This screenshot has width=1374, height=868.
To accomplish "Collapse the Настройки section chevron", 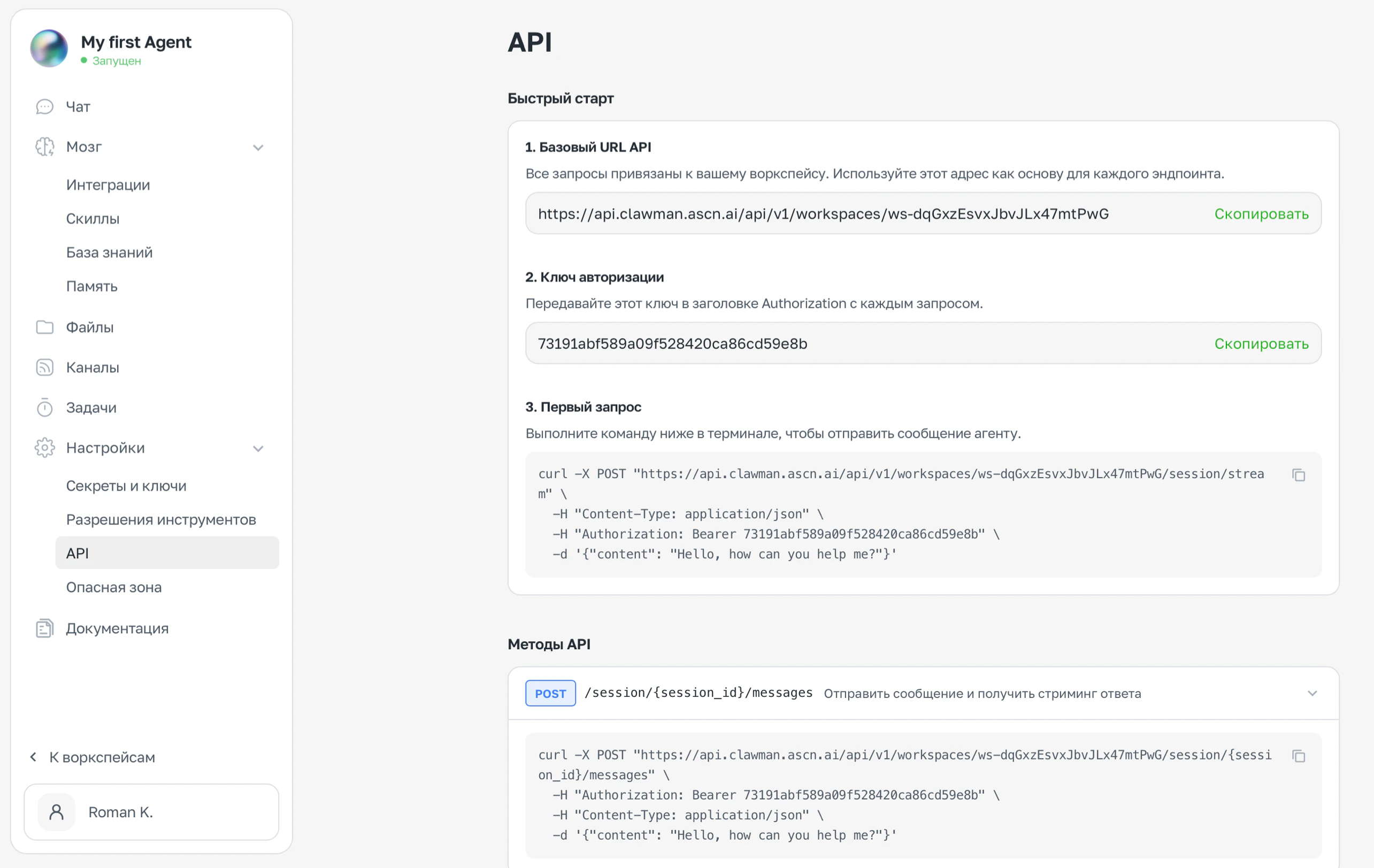I will coord(258,449).
